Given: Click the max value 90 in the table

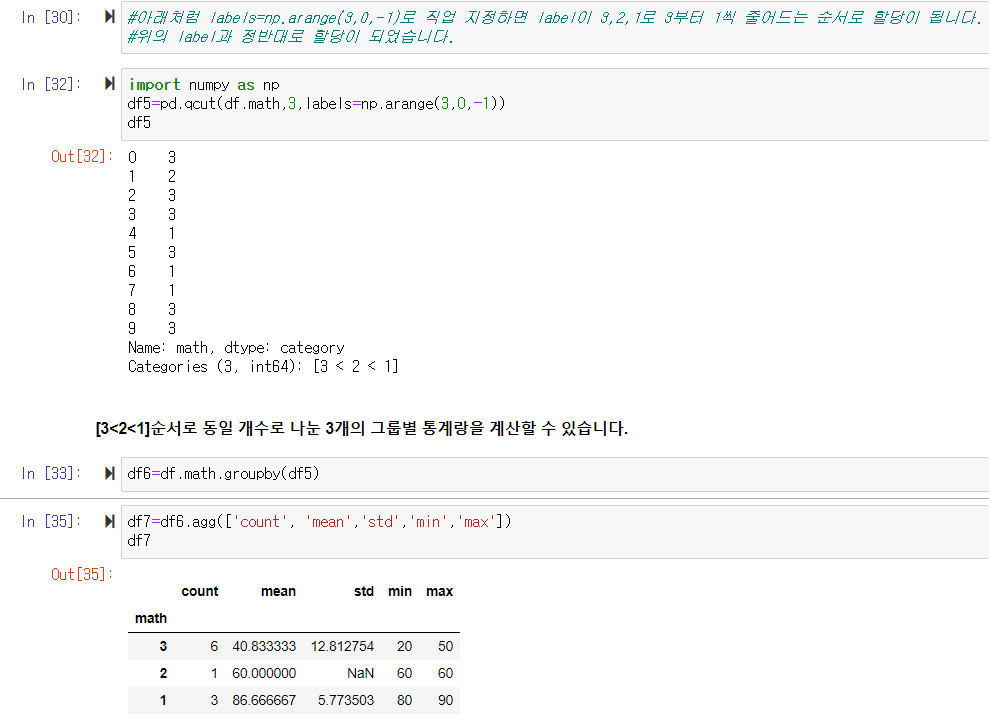Looking at the screenshot, I should (x=445, y=700).
